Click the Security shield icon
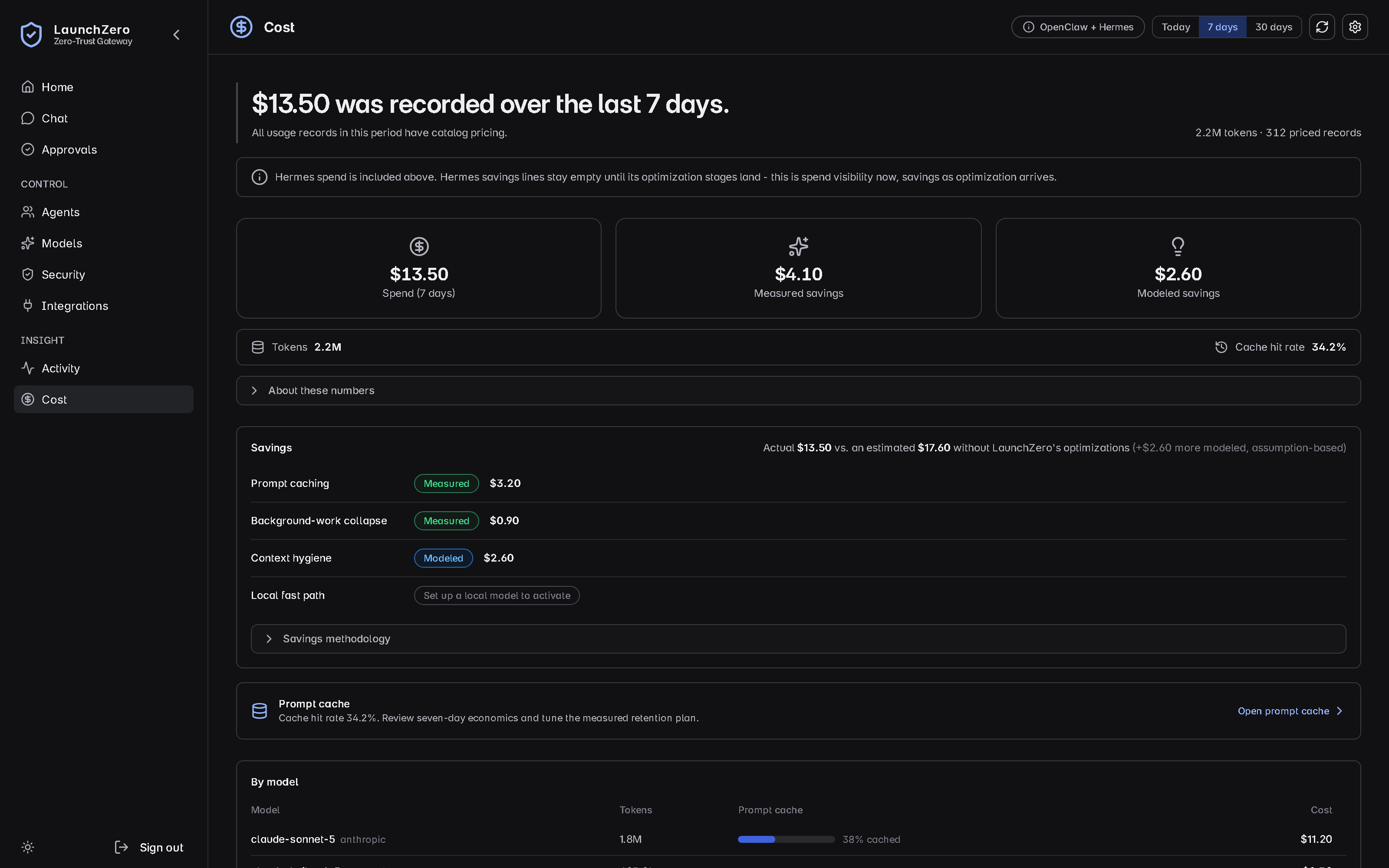This screenshot has height=868, width=1389. (x=27, y=274)
